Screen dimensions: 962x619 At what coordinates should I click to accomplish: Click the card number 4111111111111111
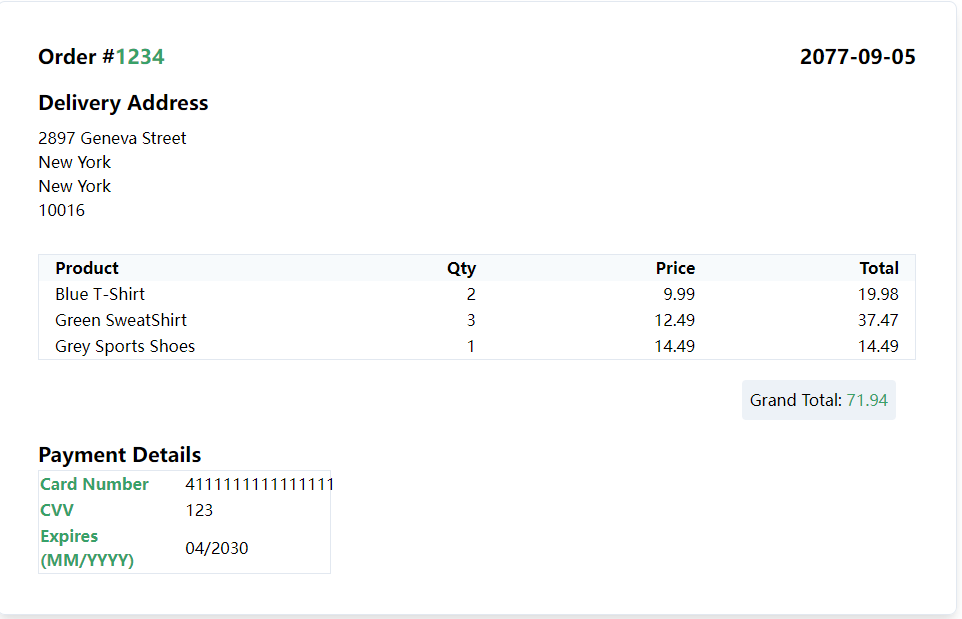coord(260,484)
